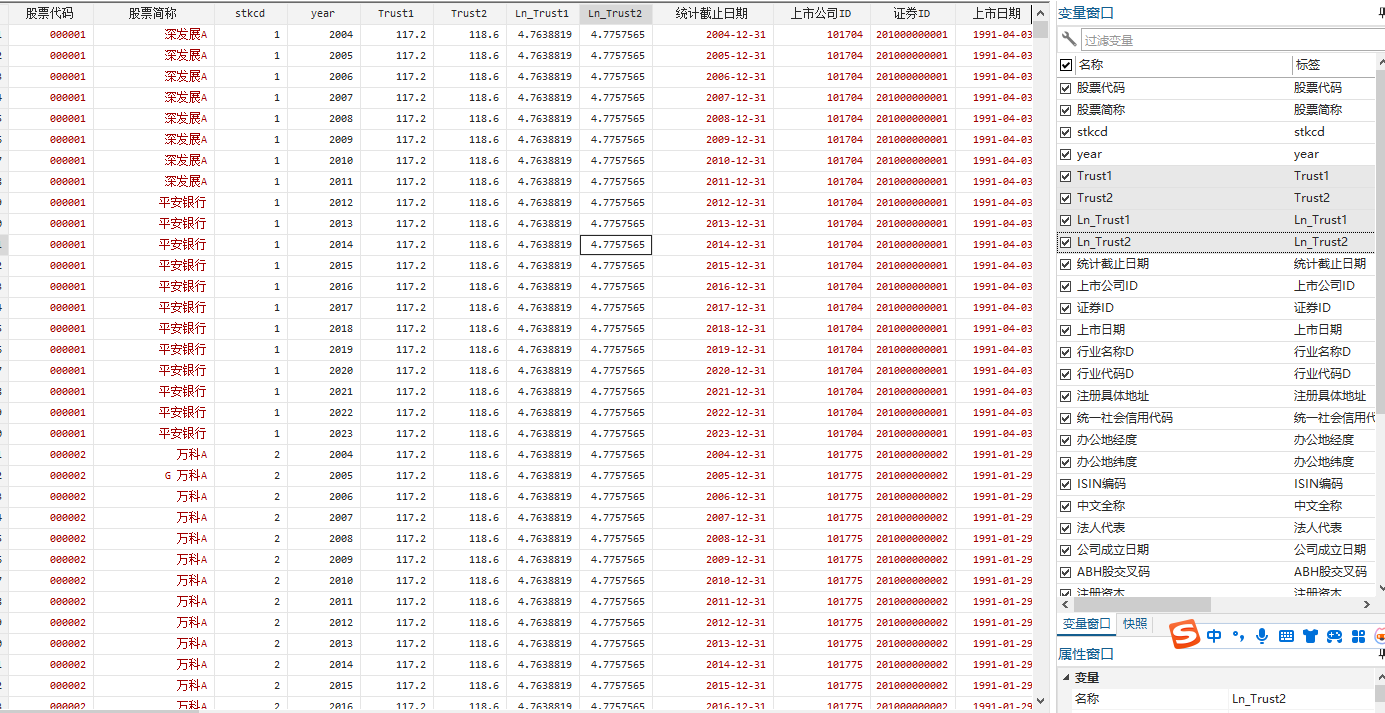Sort variables by the 名称 header
Image resolution: width=1385 pixels, height=713 pixels.
[x=1184, y=65]
